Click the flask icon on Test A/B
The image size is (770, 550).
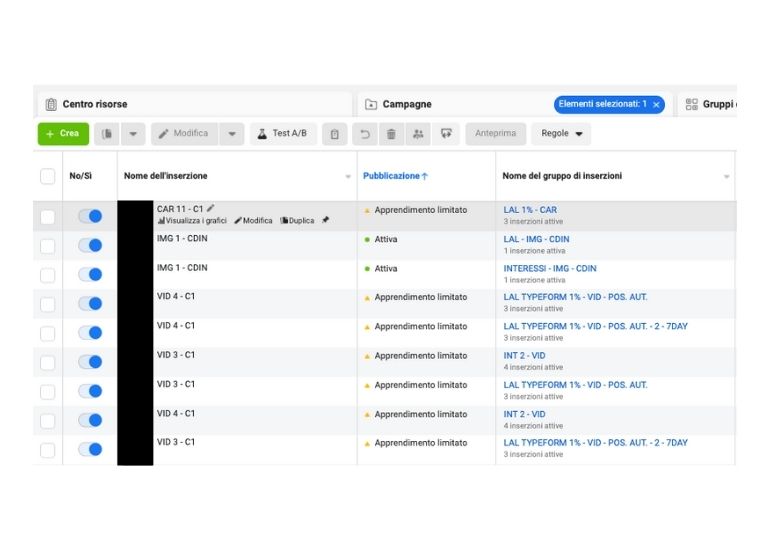[x=262, y=134]
